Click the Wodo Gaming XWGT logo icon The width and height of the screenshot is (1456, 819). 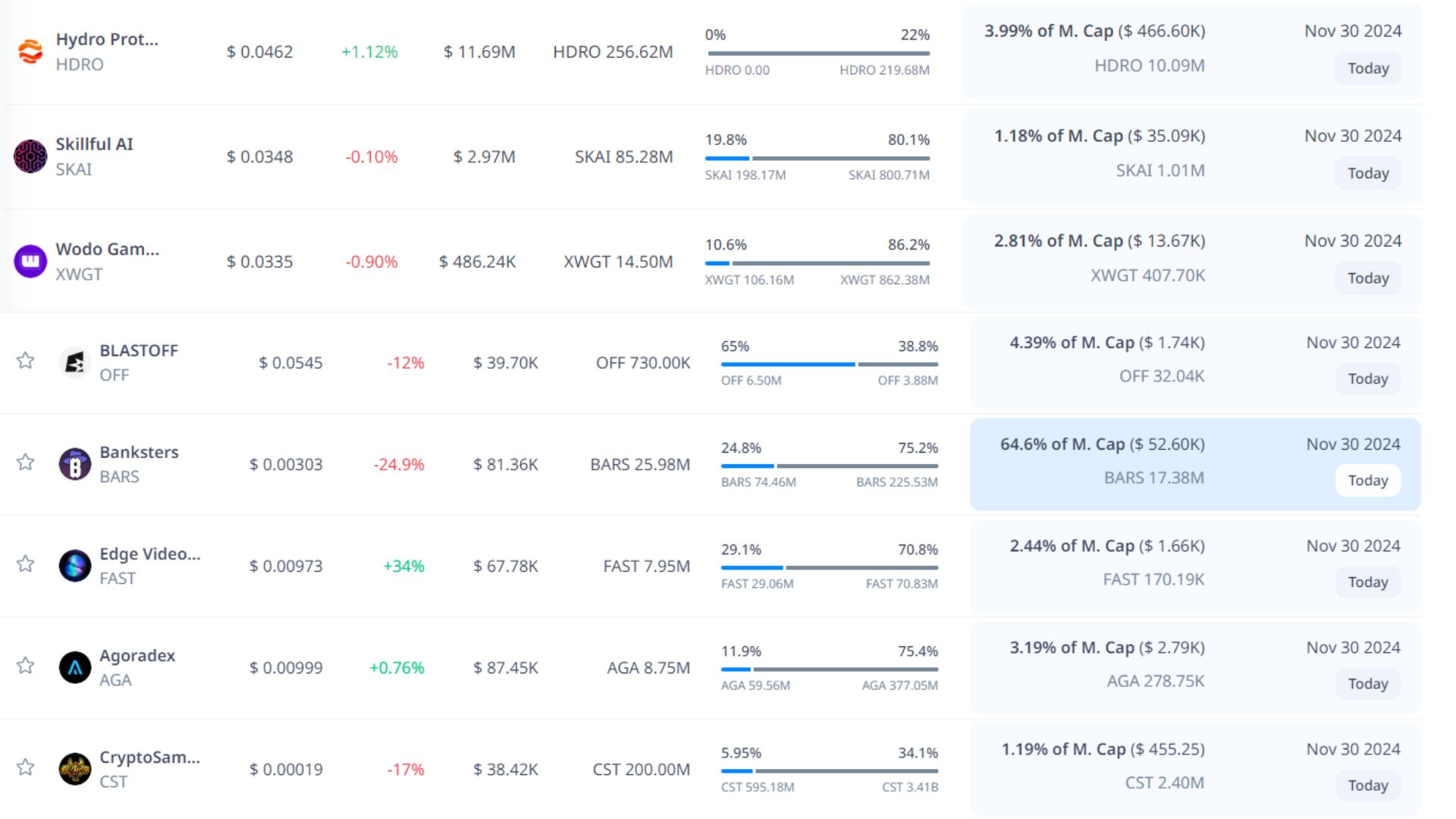[30, 262]
